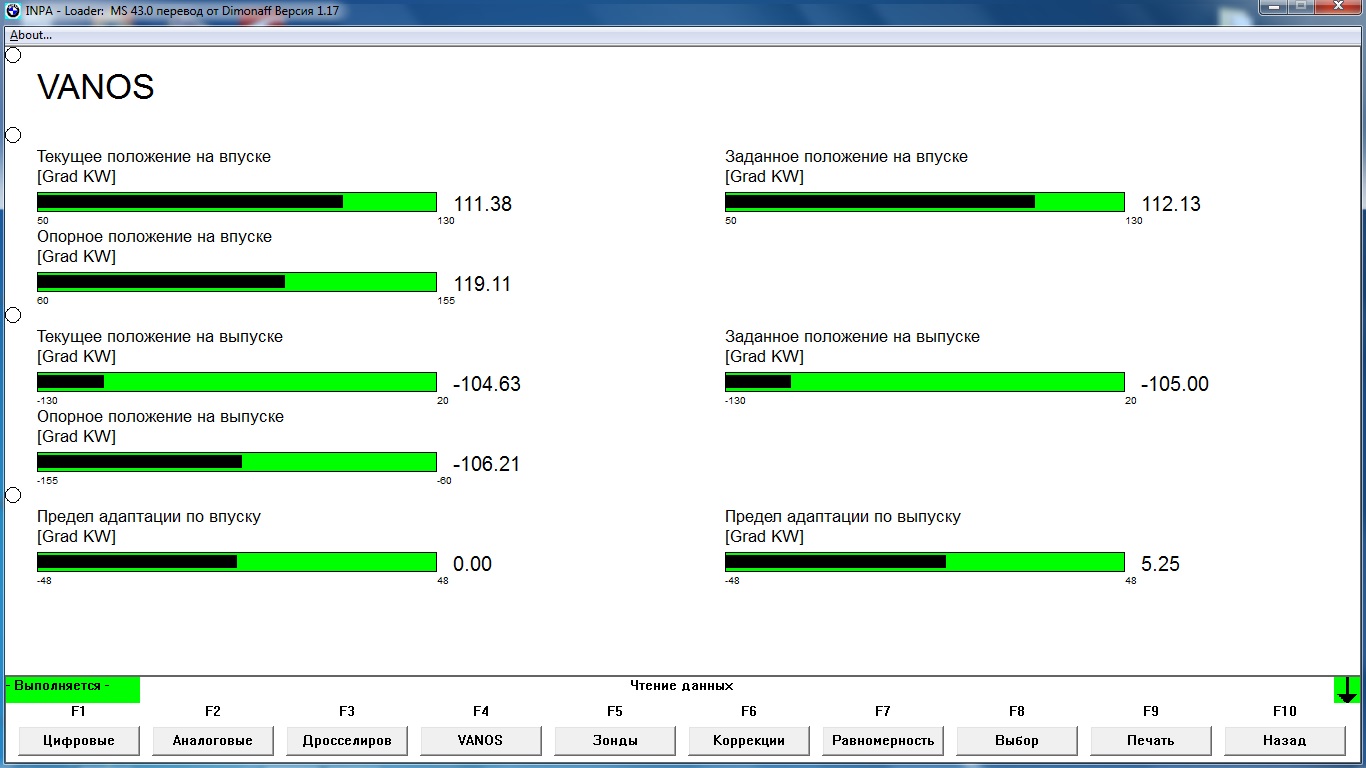Viewport: 1366px width, 768px height.
Task: Select circle marker above 'Текущее положение на выпуске'
Action: (13, 315)
